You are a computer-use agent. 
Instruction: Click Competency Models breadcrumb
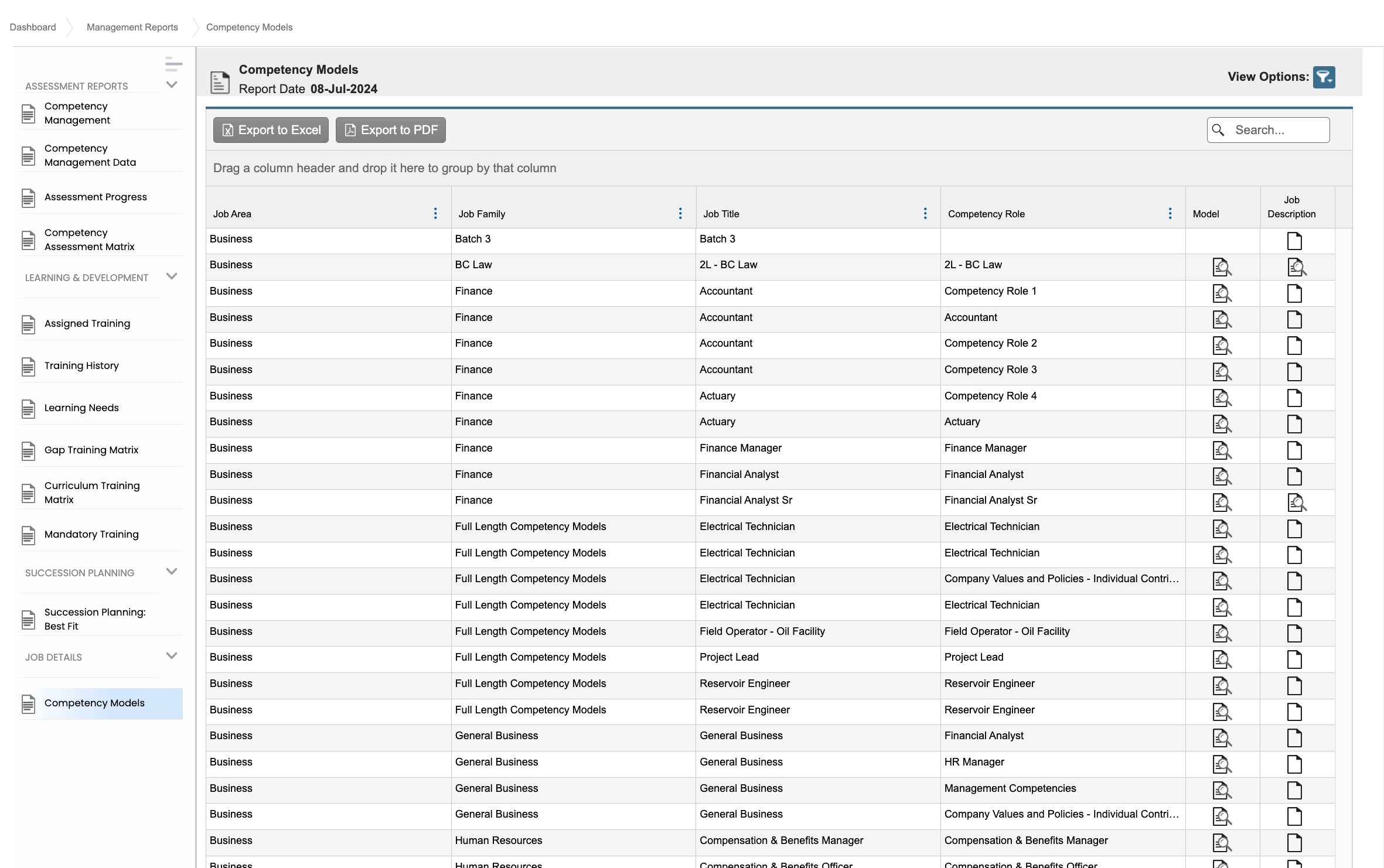[x=249, y=27]
